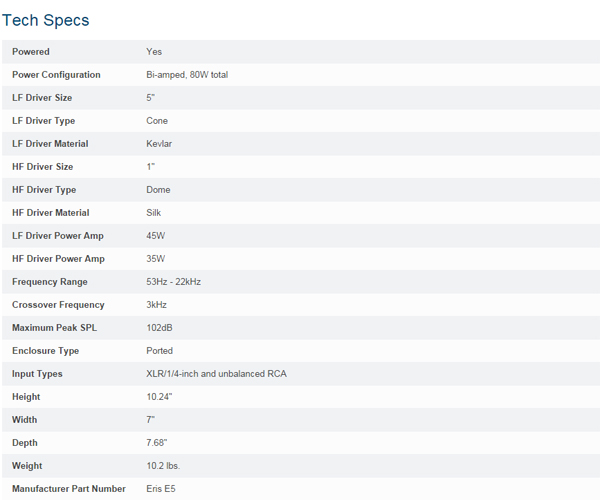Click the LF Driver Size label
Image resolution: width=600 pixels, height=500 pixels.
click(x=42, y=98)
